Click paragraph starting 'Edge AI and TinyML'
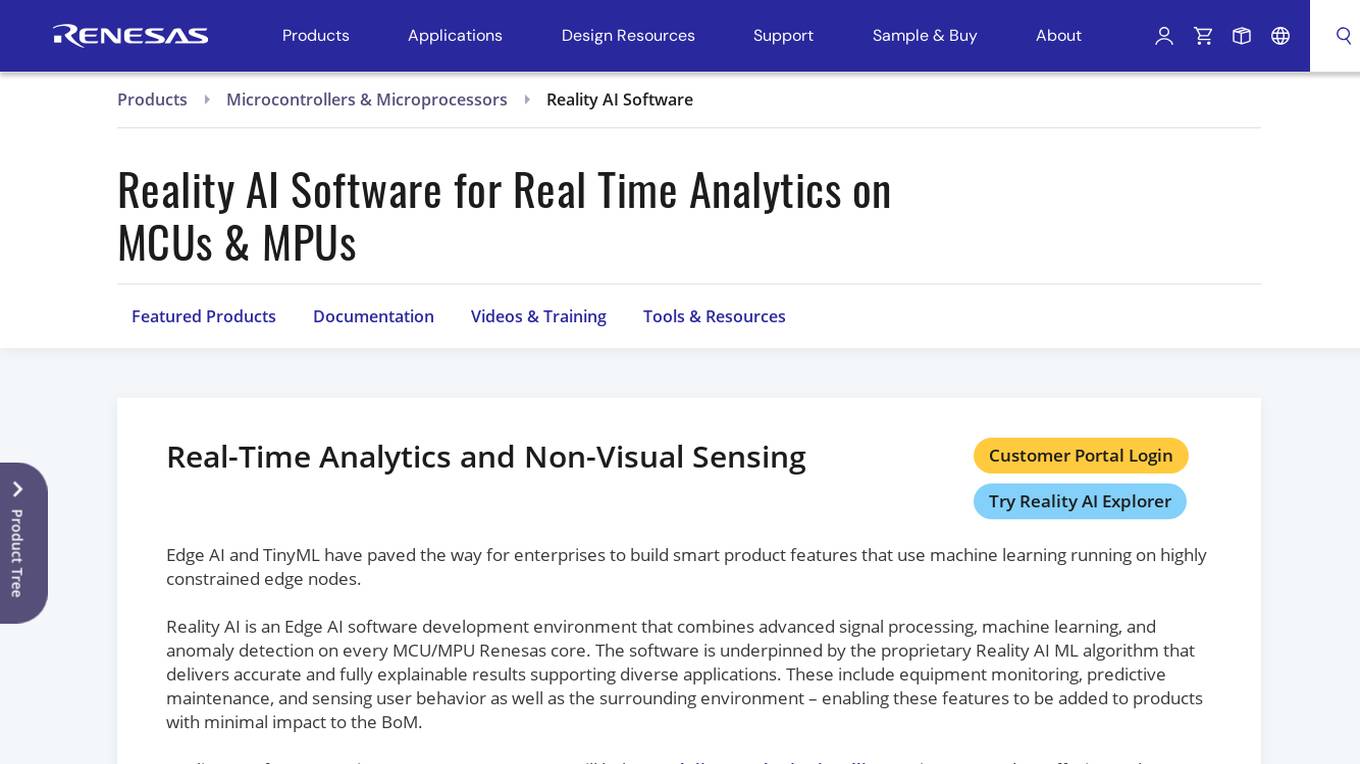The height and width of the screenshot is (764, 1360). tap(686, 567)
